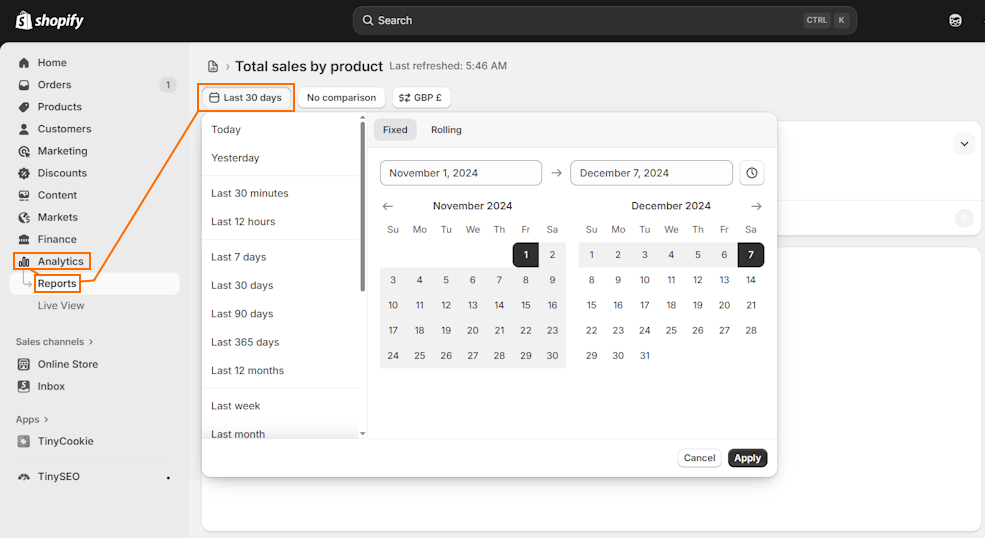
Task: Switch to the Rolling tab
Action: click(446, 129)
